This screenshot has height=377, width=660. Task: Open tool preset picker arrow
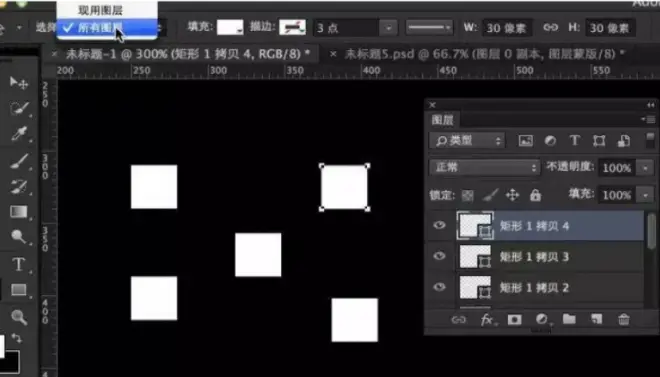point(19,28)
